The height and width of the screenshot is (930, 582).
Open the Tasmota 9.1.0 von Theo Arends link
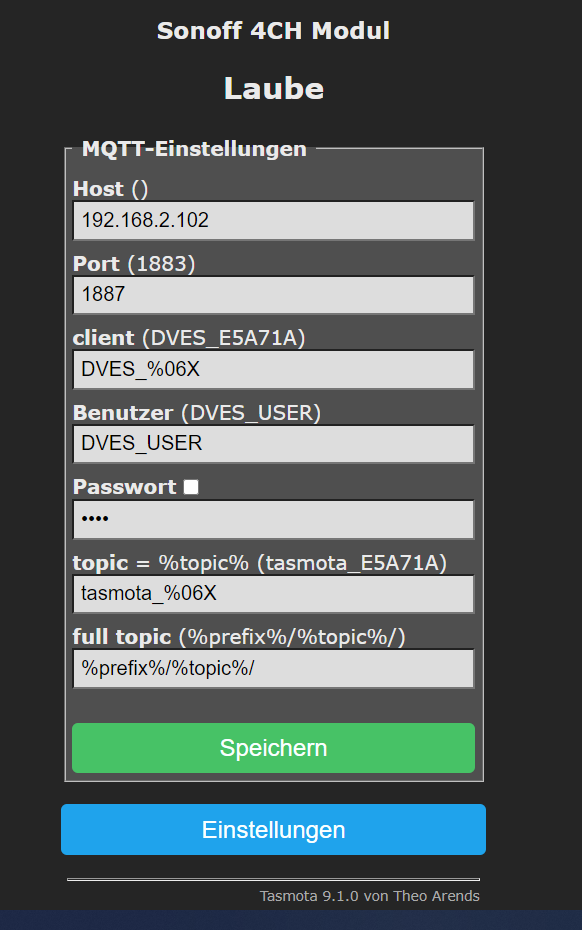pyautogui.click(x=370, y=896)
